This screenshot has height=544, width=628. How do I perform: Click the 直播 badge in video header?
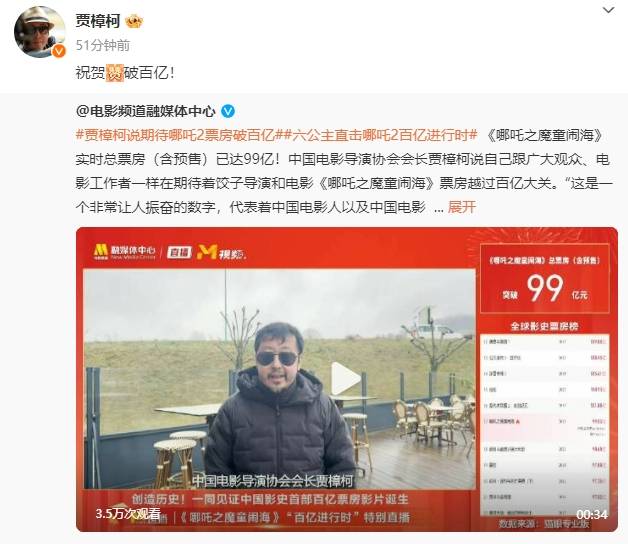pos(179,252)
